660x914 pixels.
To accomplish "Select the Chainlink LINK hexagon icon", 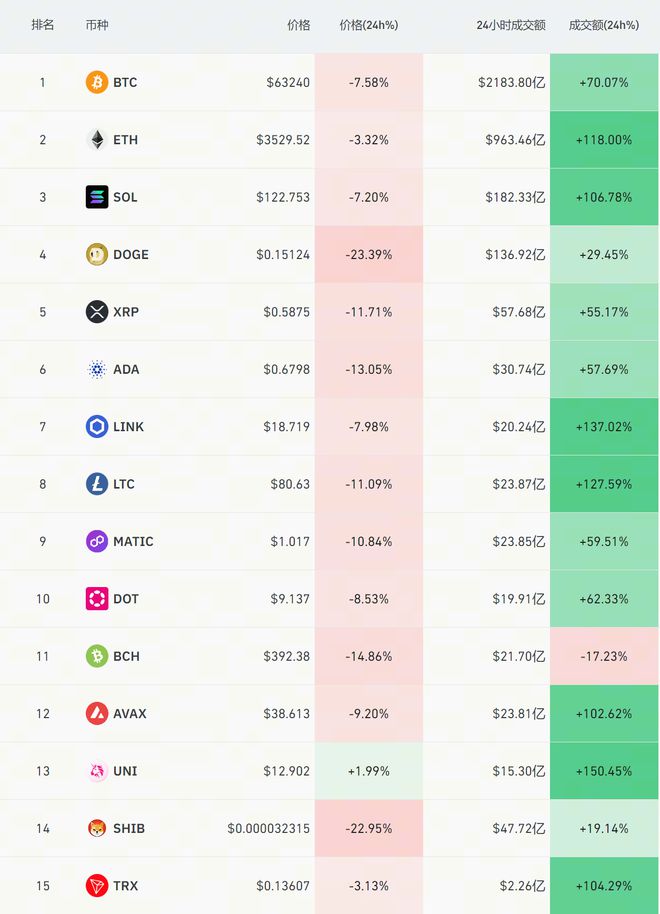I will [x=97, y=427].
